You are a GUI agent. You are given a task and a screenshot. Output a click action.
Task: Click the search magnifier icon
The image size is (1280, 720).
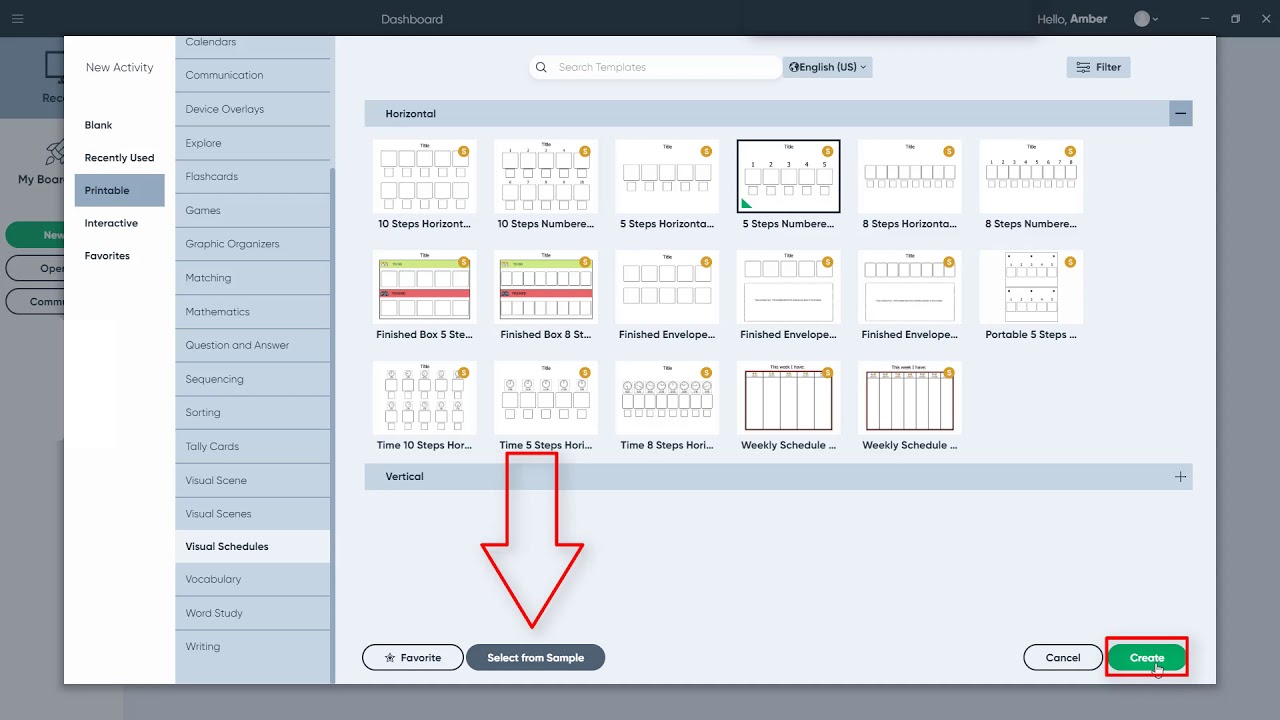541,67
